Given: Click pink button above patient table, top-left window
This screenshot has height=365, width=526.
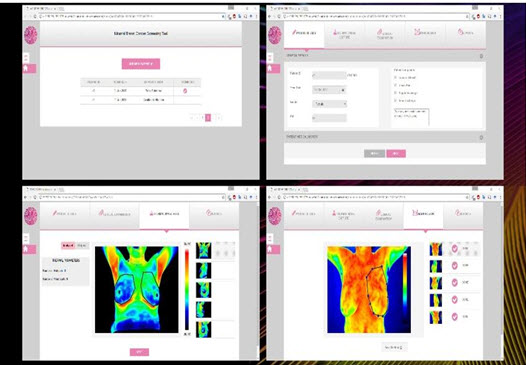Looking at the screenshot, I should tap(141, 64).
